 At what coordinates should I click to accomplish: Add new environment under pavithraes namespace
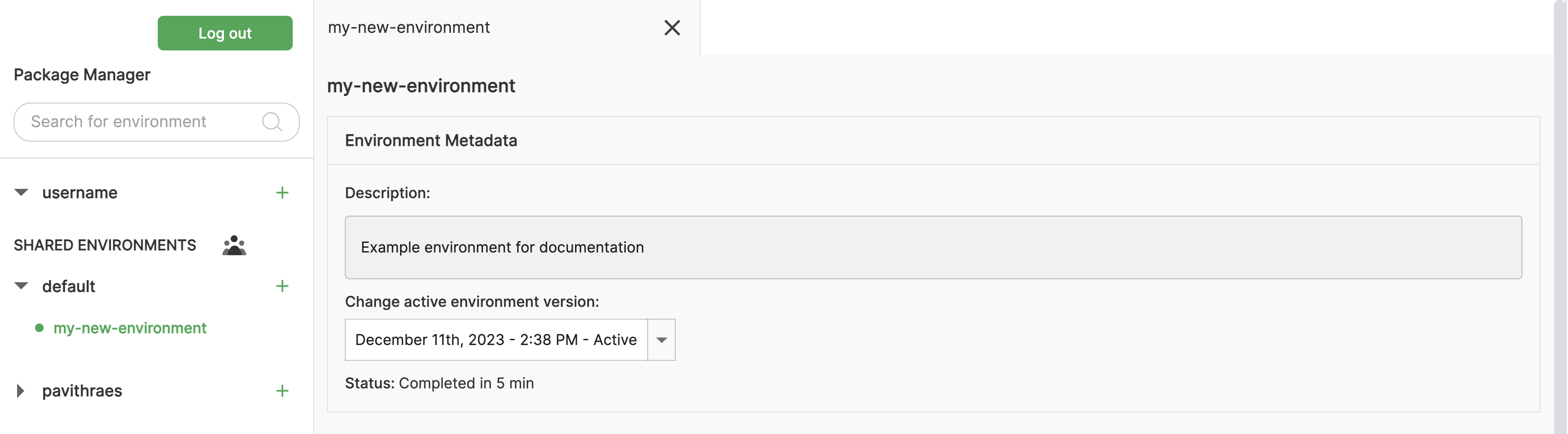(282, 391)
